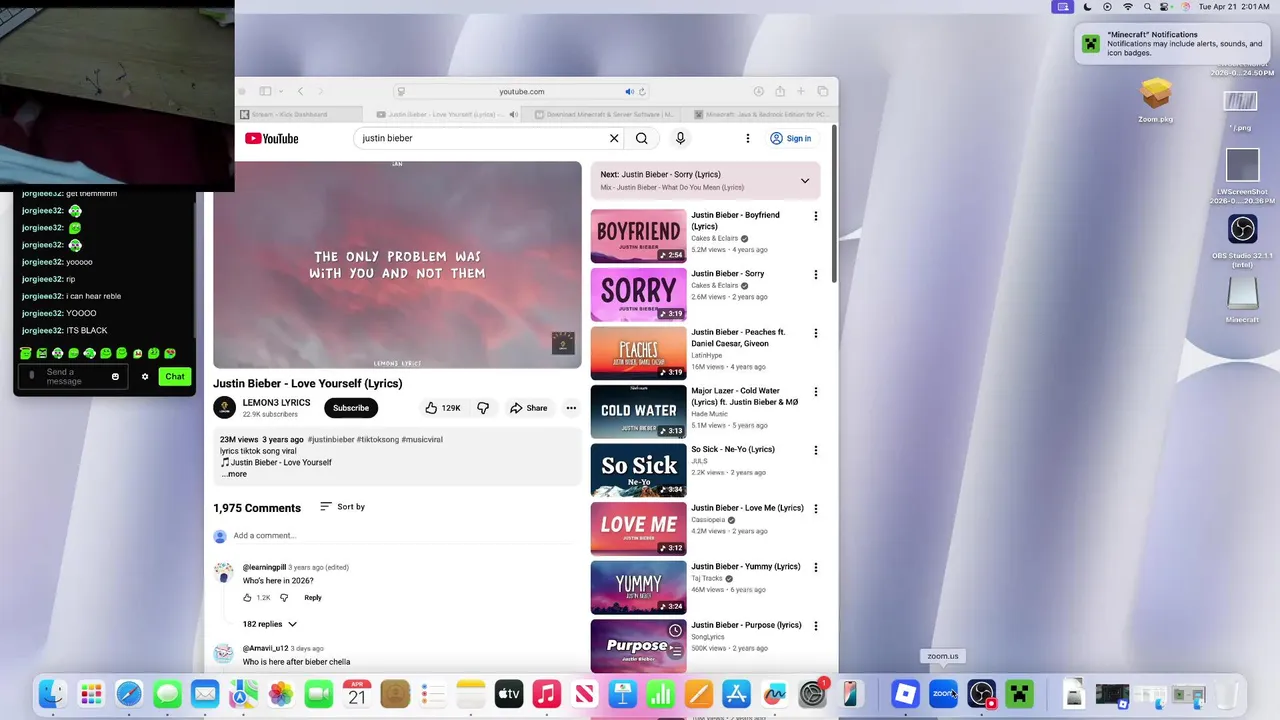Sign in to YouTube
Screen dimensions: 1280x720
click(790, 139)
